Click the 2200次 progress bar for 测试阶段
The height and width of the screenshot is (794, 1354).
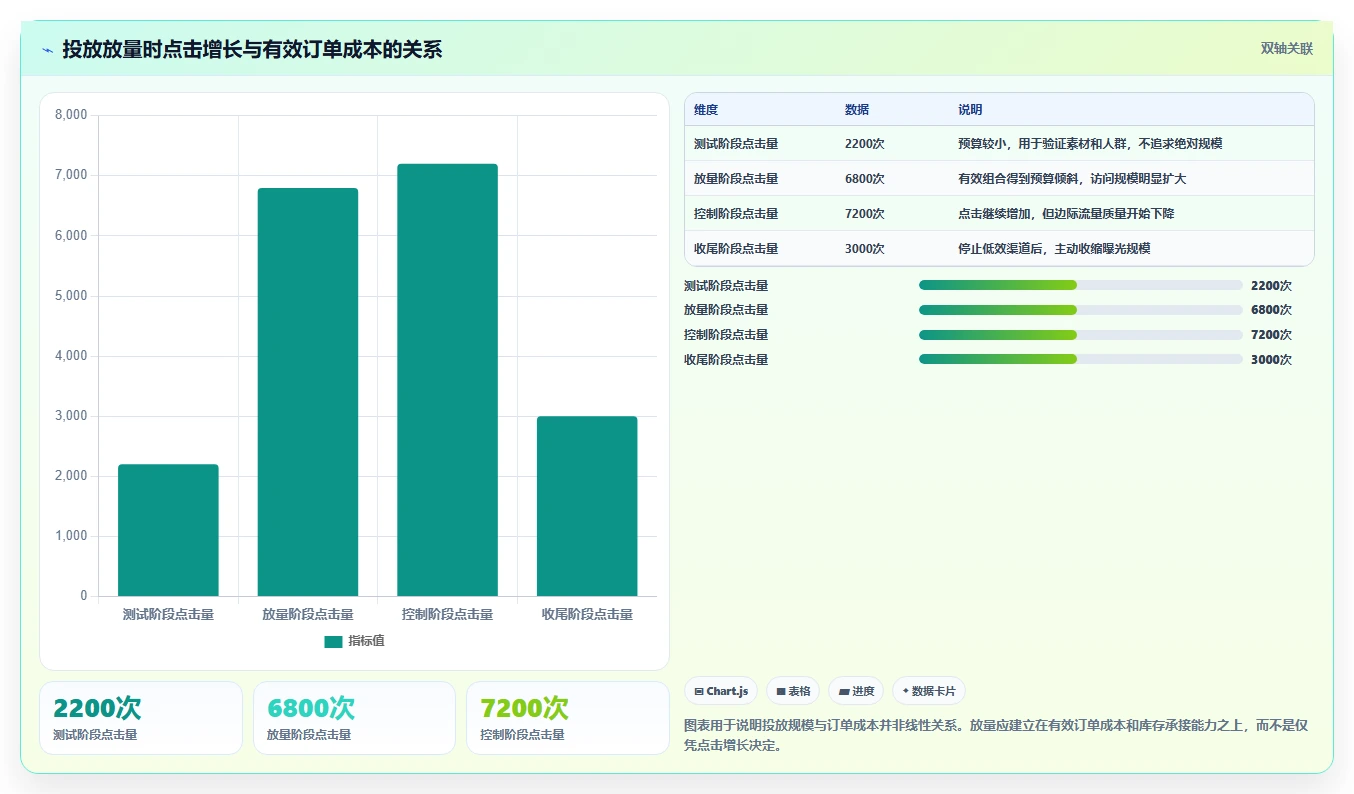[x=1081, y=285]
